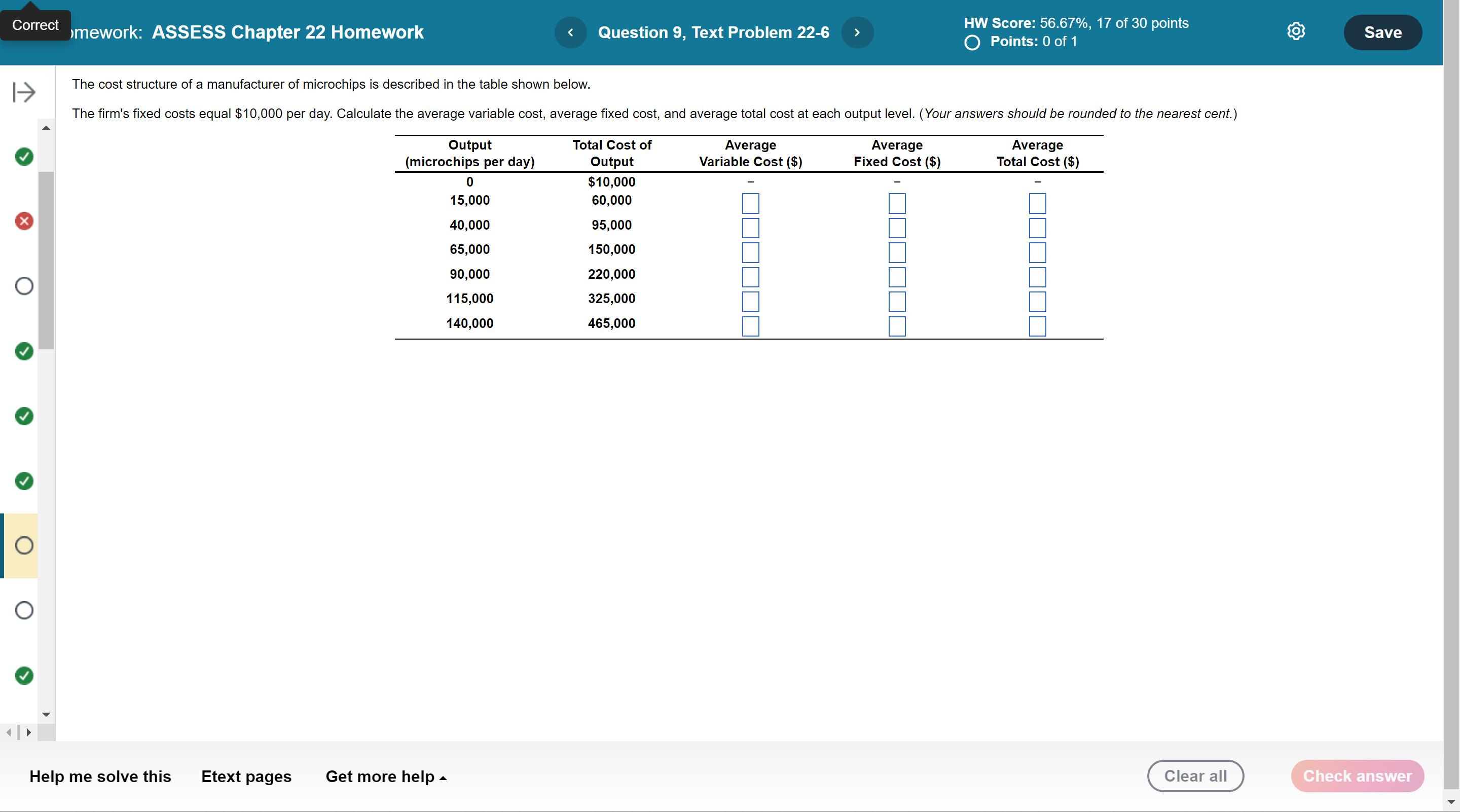Click the Save button
Screen dimensions: 1460x812
pos(1382,32)
